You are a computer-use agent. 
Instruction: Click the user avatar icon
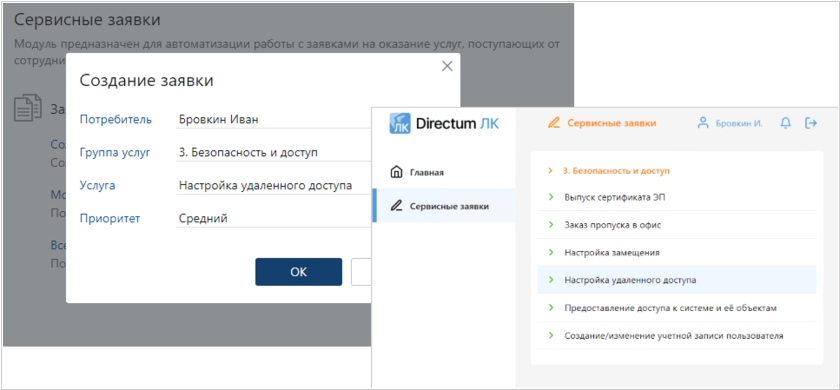tap(703, 123)
